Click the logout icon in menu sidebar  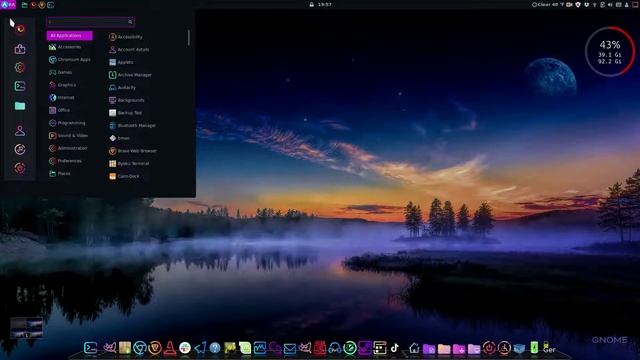(x=20, y=149)
